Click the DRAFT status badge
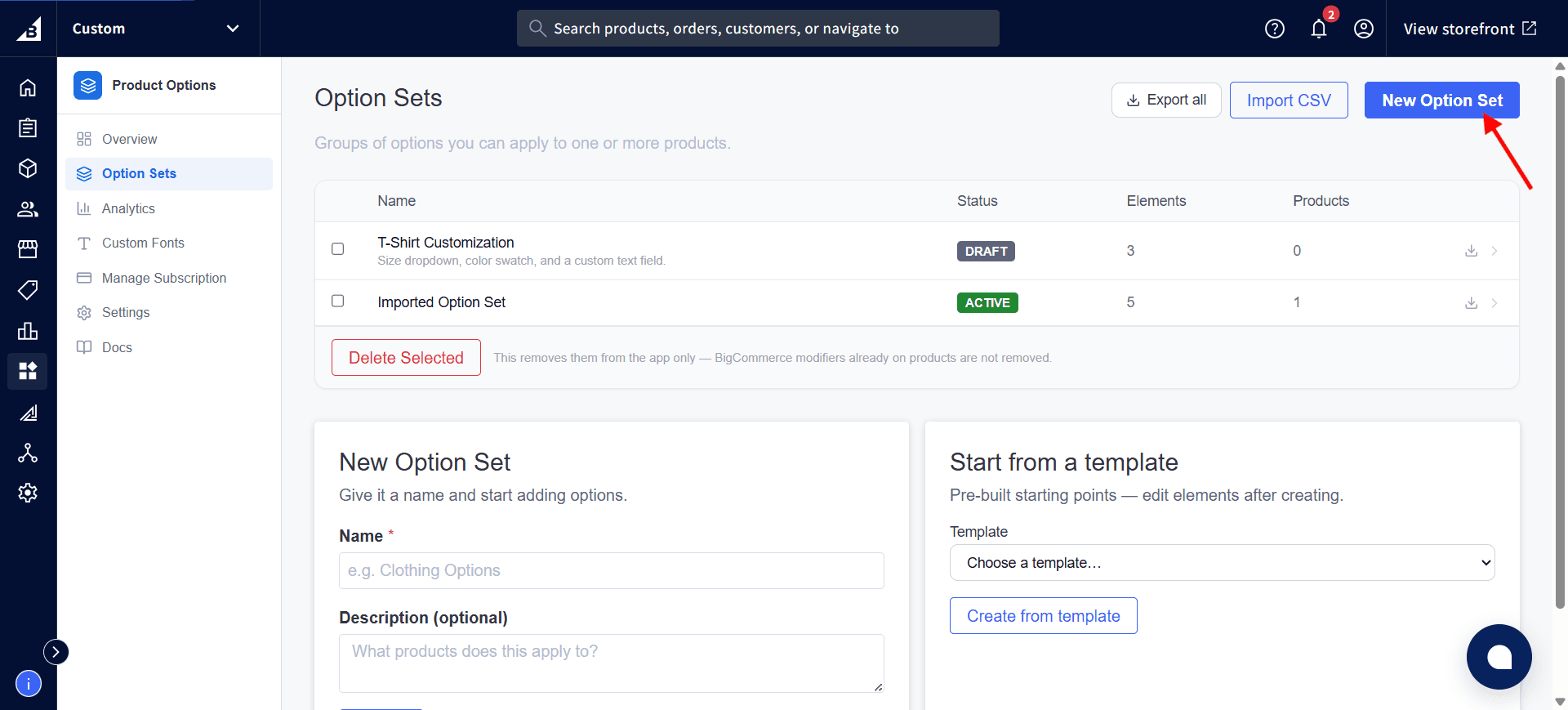Screen dimensions: 1568x710 coord(986,251)
